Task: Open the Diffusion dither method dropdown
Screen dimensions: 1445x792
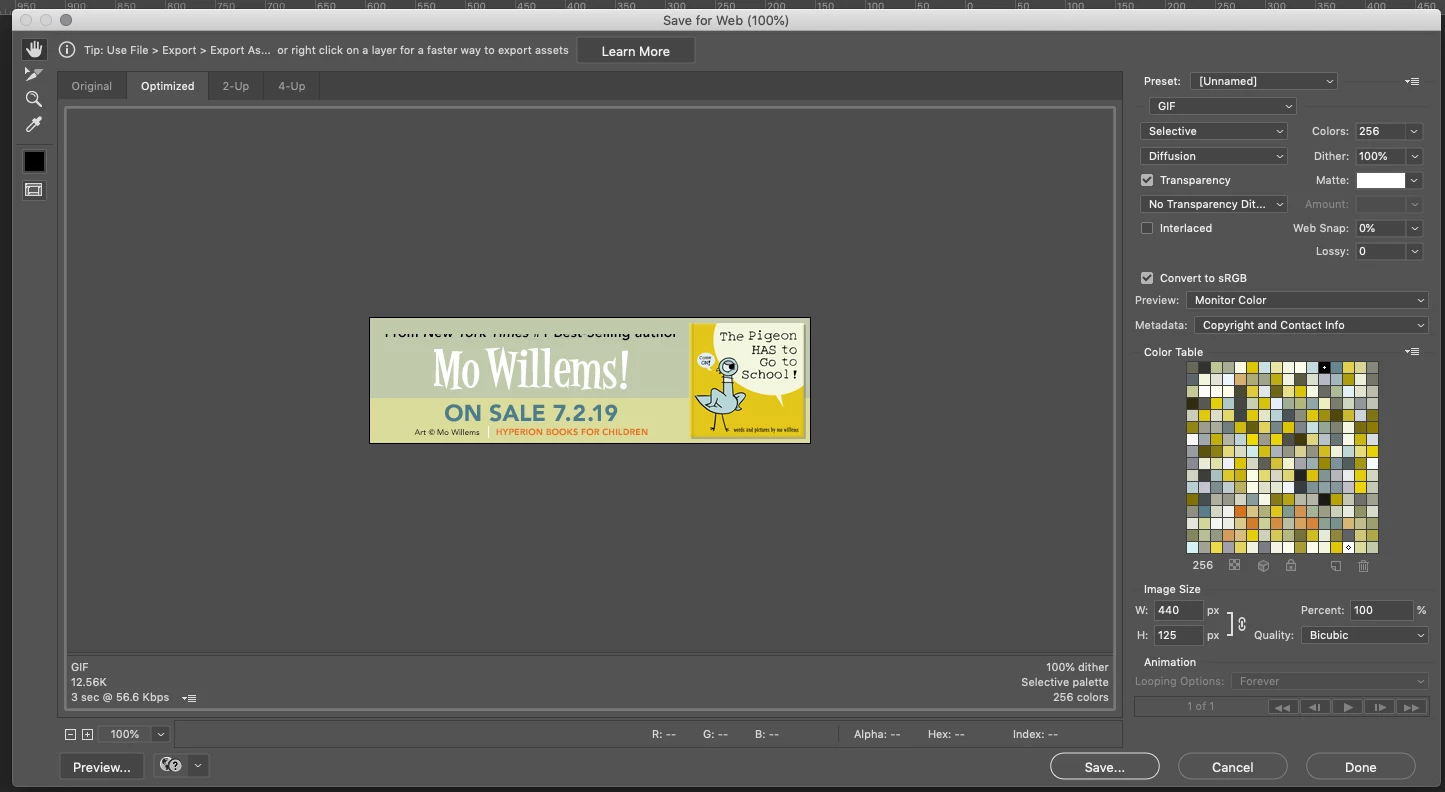Action: coord(1214,156)
